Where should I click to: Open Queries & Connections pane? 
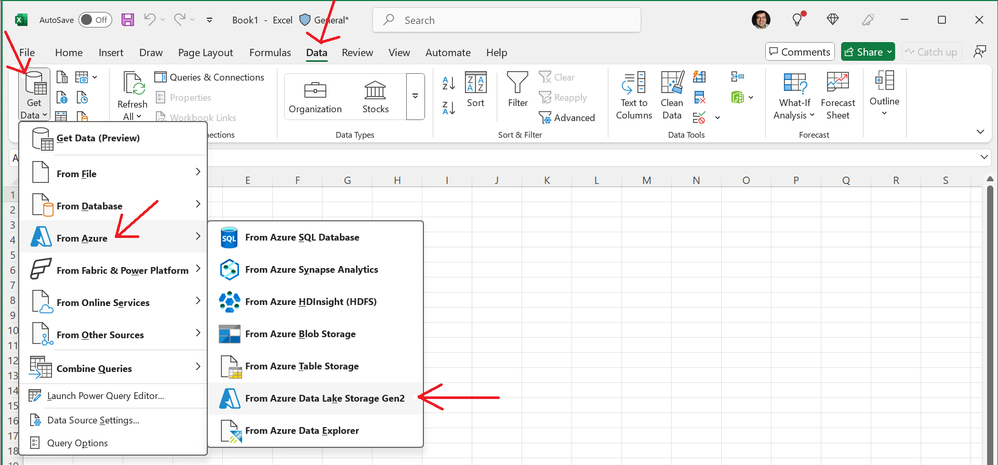[x=209, y=78]
